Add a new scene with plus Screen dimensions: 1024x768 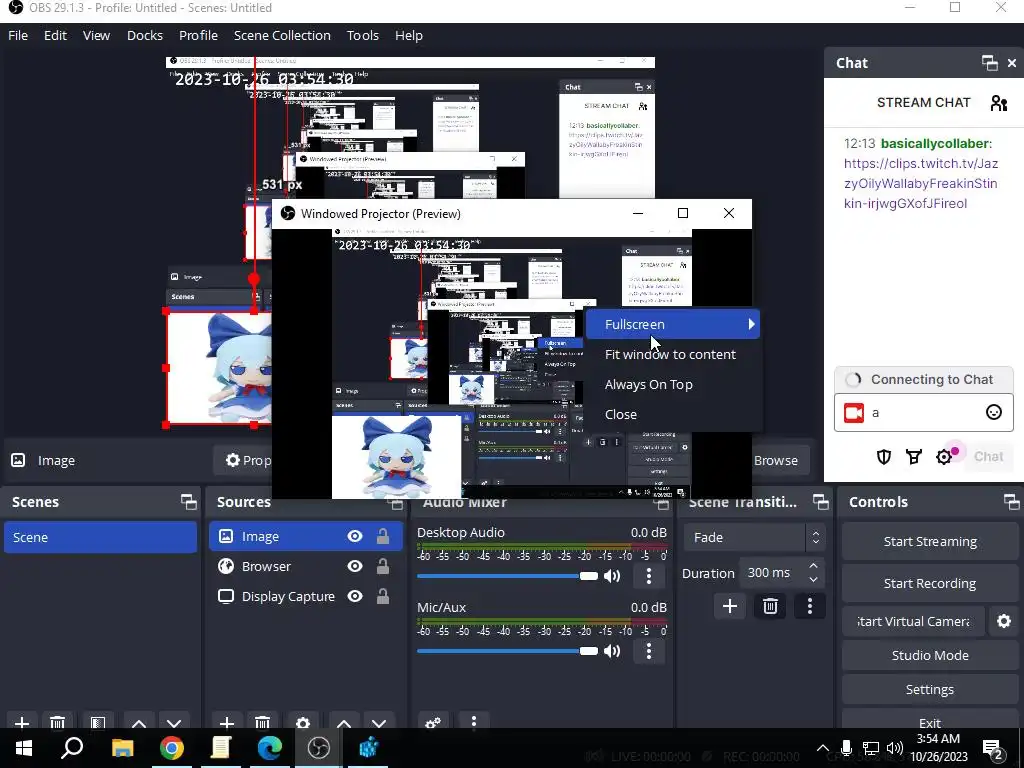[22, 722]
